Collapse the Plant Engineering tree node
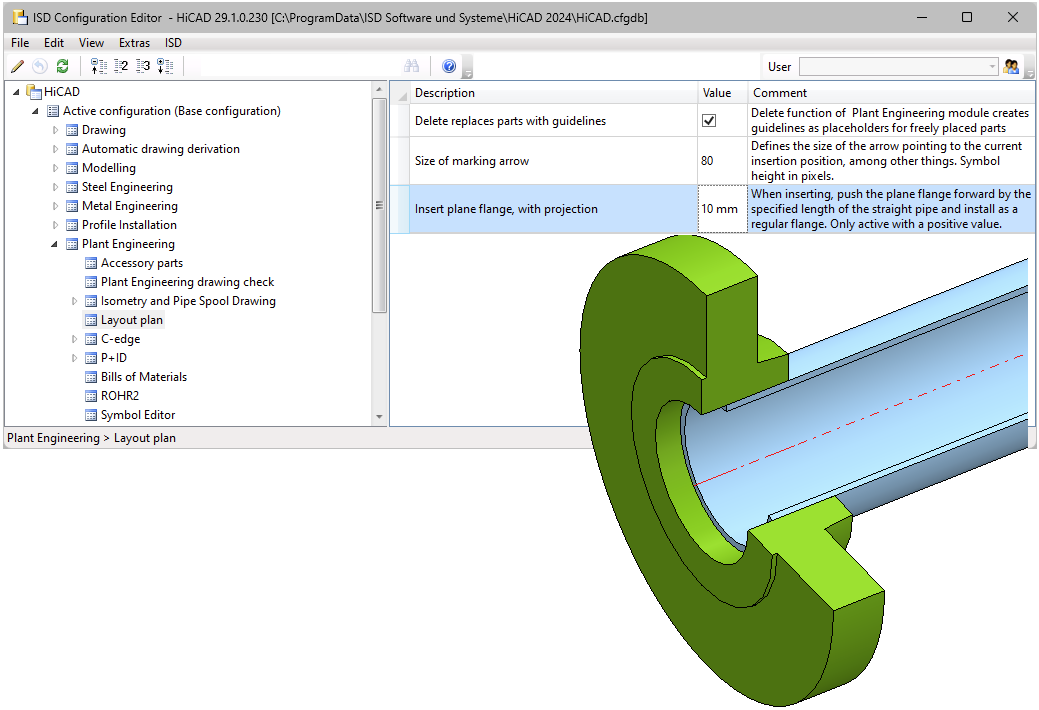Image resolution: width=1039 pixels, height=710 pixels. (x=56, y=244)
